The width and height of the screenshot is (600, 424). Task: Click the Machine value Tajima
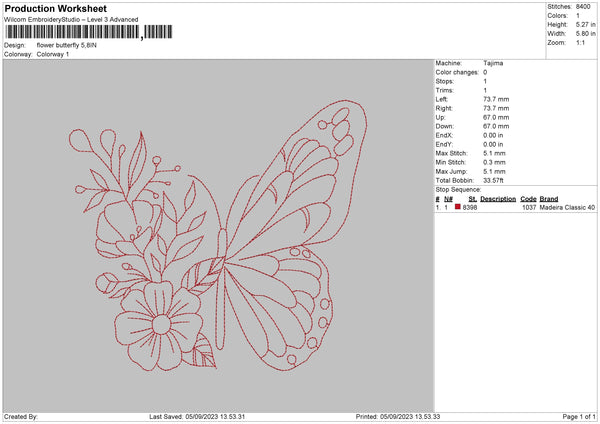pyautogui.click(x=493, y=63)
